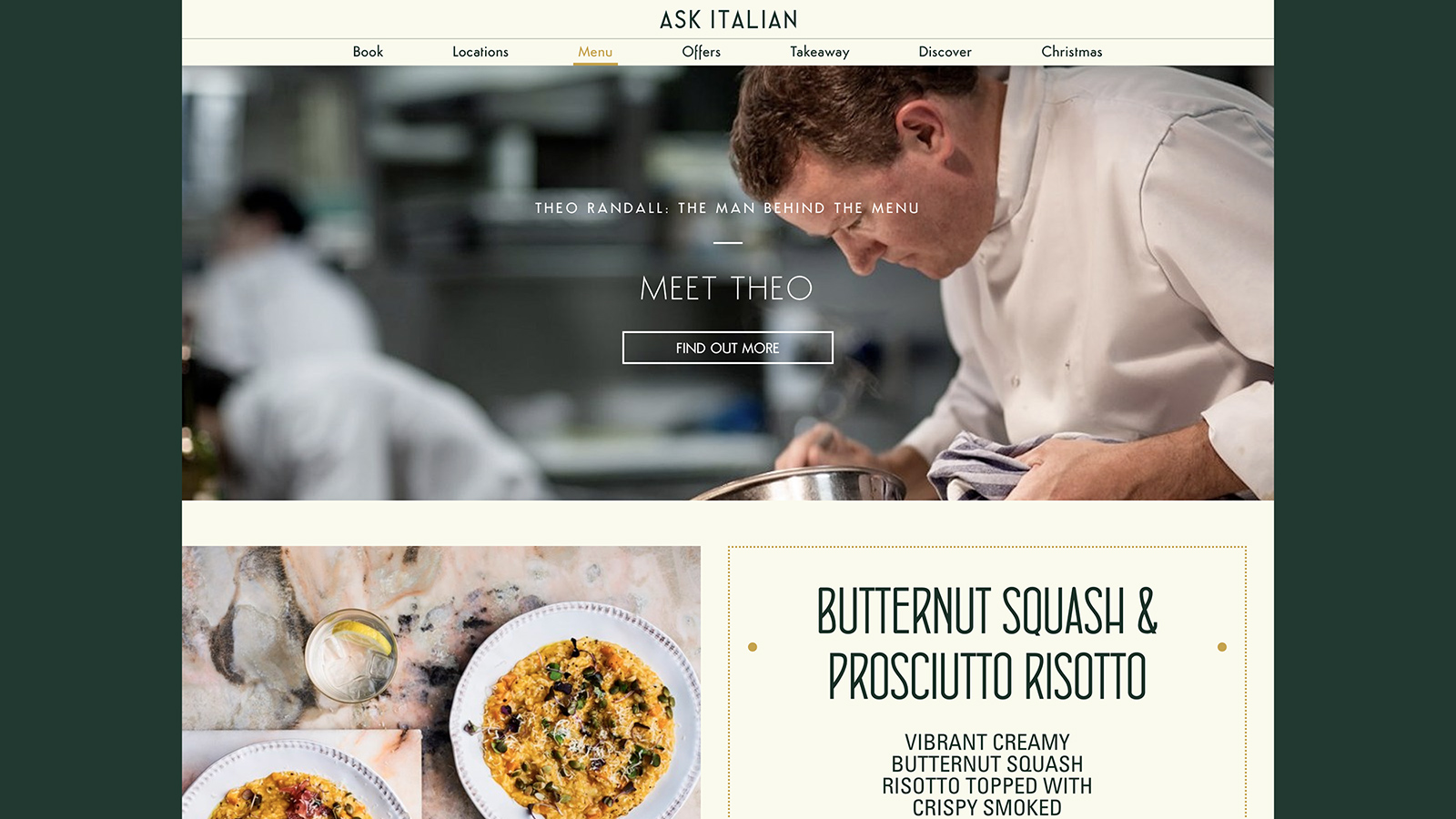The width and height of the screenshot is (1456, 819).
Task: Click the vibrant creamy risotto description text
Action: point(987,774)
